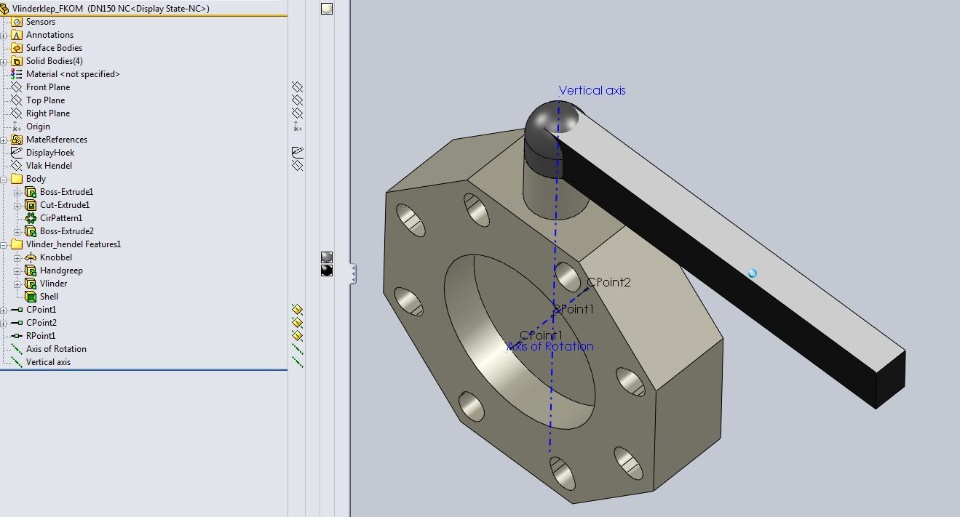This screenshot has width=960, height=517.
Task: Click the Material not specified icon
Action: click(17, 74)
